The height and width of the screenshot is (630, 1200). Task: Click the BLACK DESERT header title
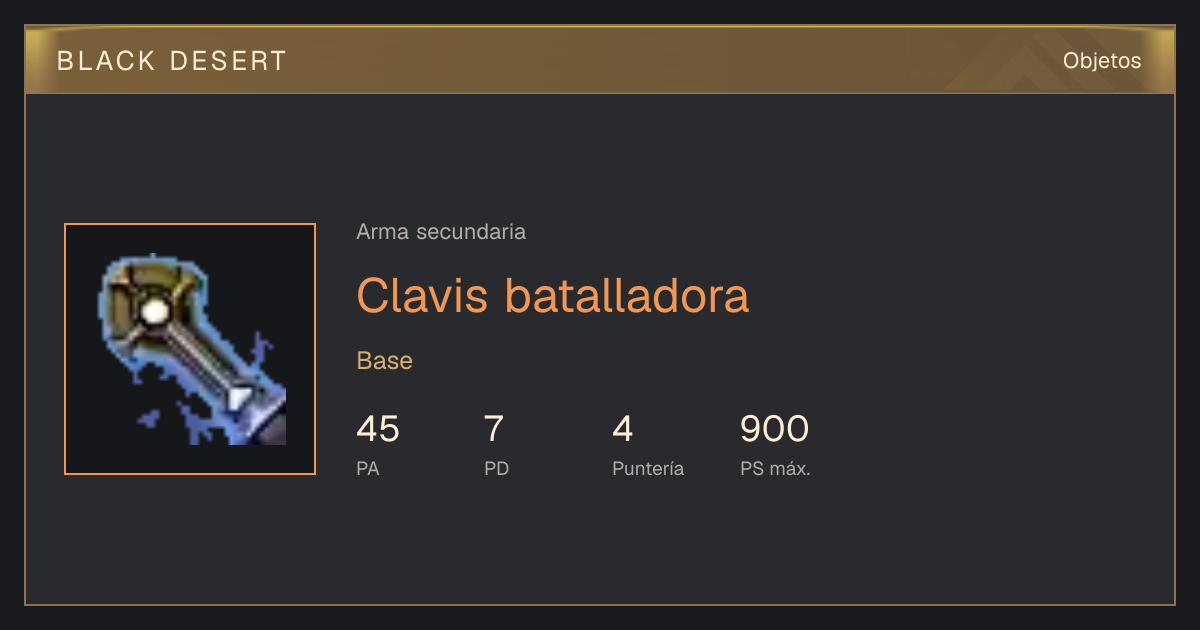click(x=172, y=61)
